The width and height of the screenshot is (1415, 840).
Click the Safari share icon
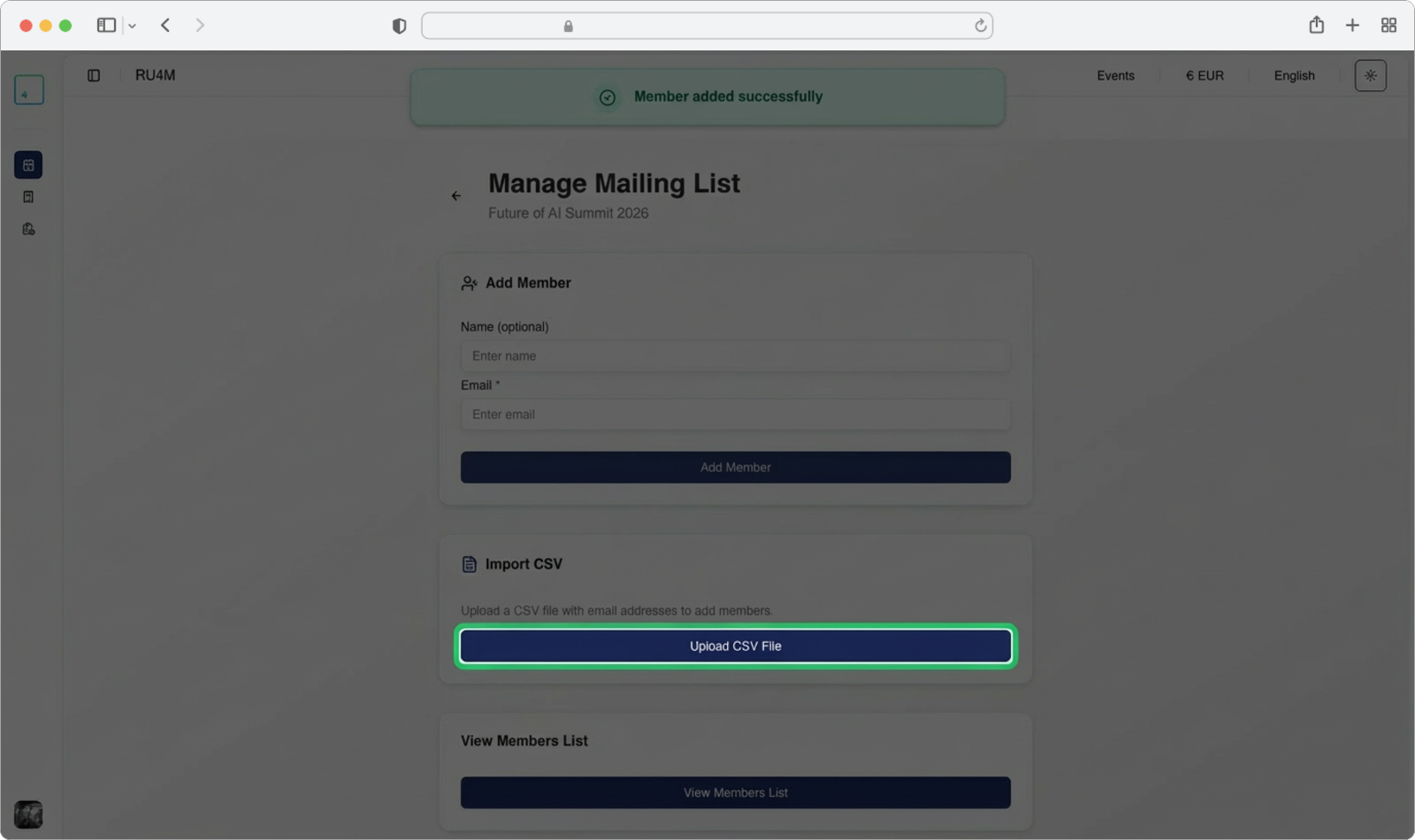1316,26
